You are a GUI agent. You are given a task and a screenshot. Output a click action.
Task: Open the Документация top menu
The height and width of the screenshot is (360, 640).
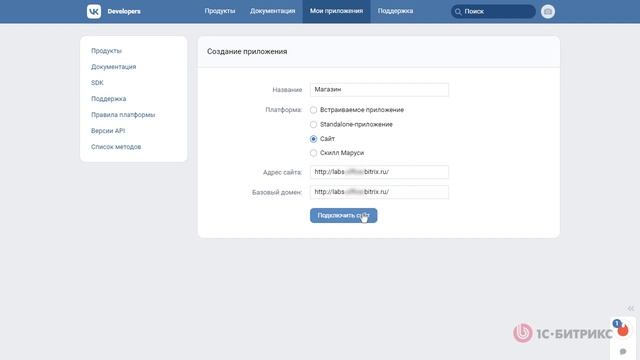pyautogui.click(x=272, y=11)
